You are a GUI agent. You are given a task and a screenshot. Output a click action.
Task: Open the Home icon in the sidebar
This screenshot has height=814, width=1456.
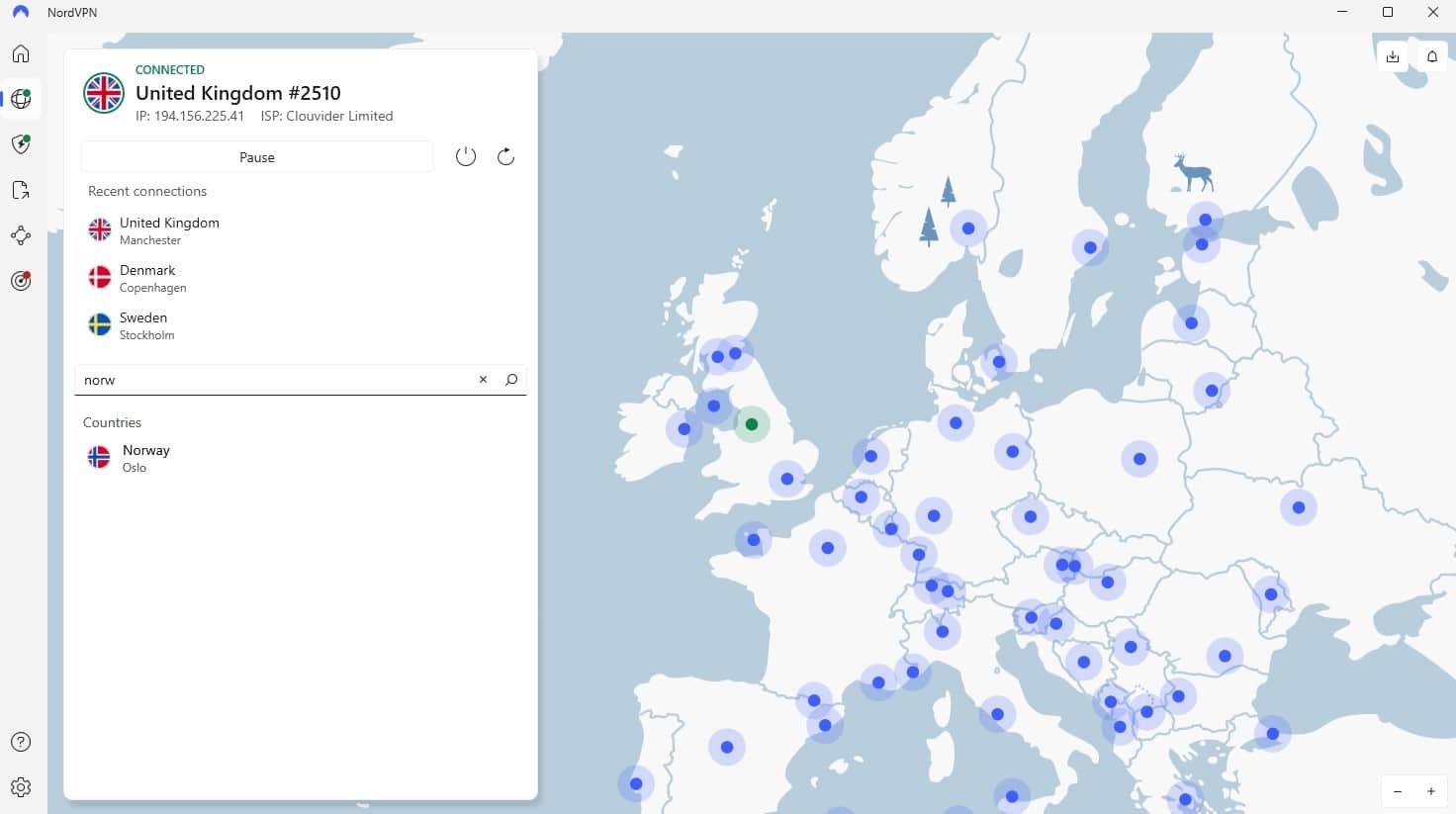(x=21, y=53)
